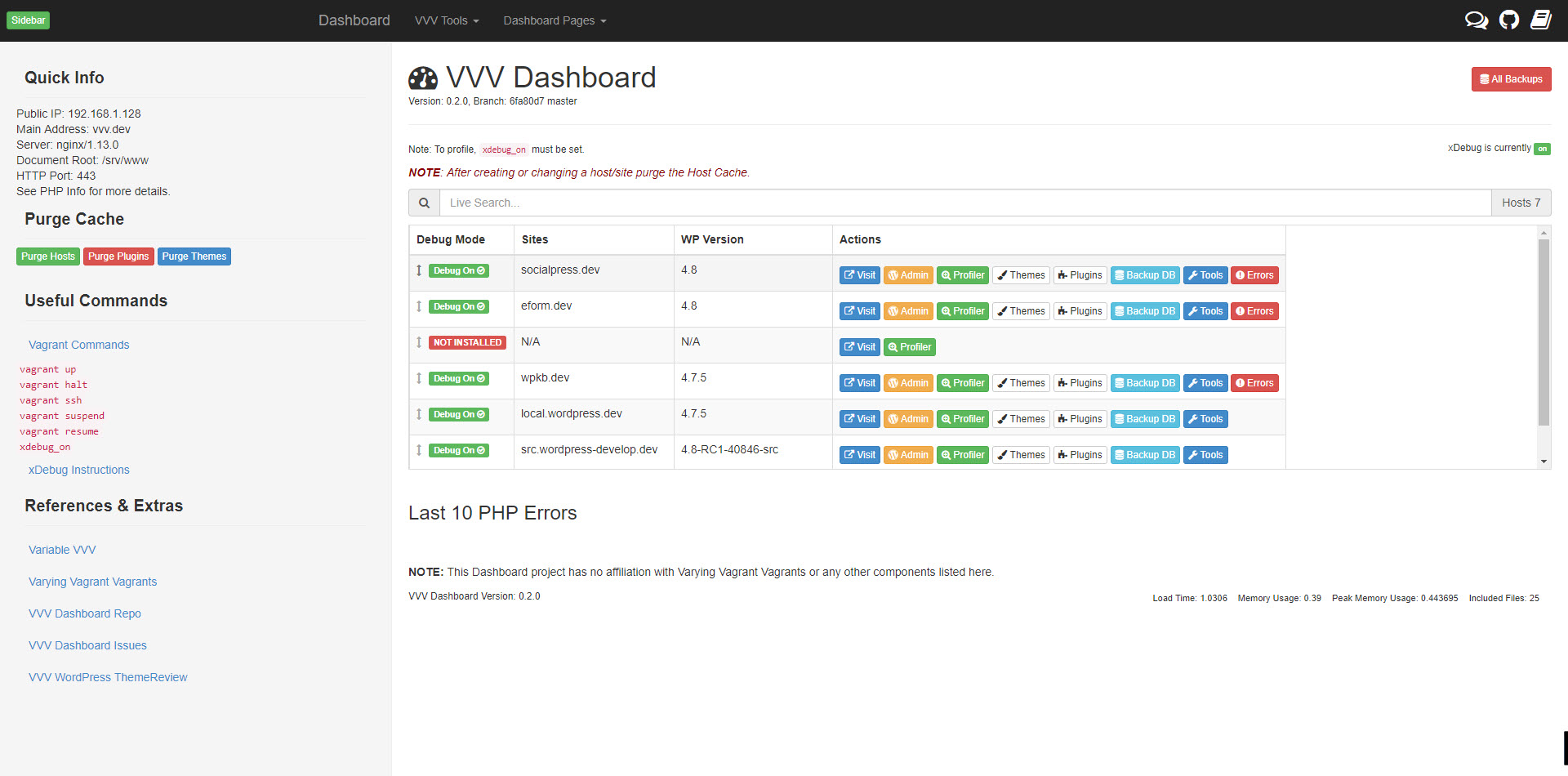Expand the Dashboard Pages dropdown menu
This screenshot has height=776, width=1568.
tap(555, 20)
